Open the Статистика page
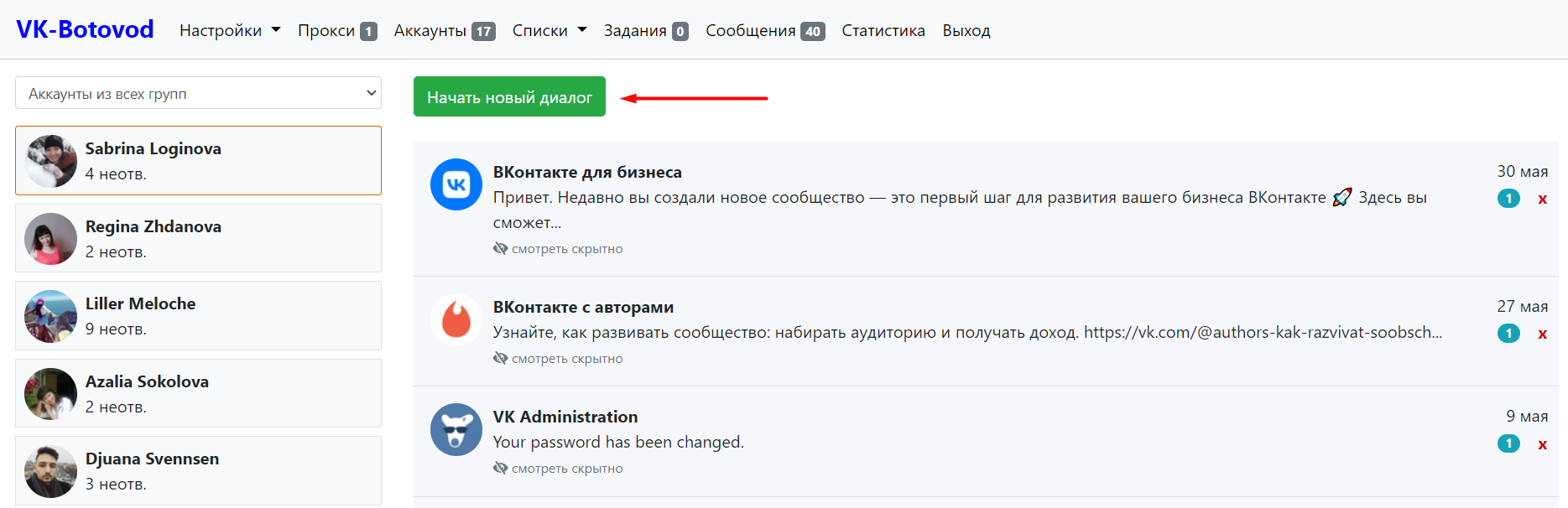 883,30
